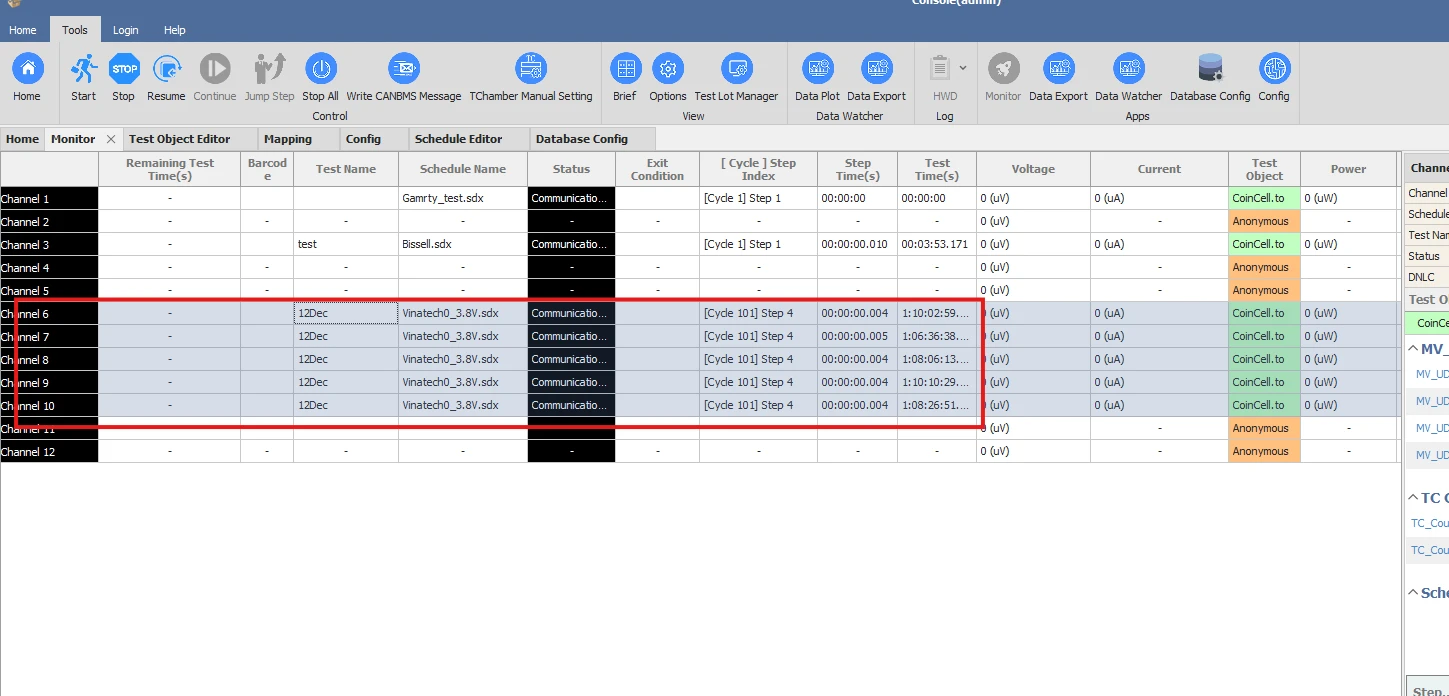Click the Start test icon
The height and width of the screenshot is (696, 1449).
pos(84,69)
